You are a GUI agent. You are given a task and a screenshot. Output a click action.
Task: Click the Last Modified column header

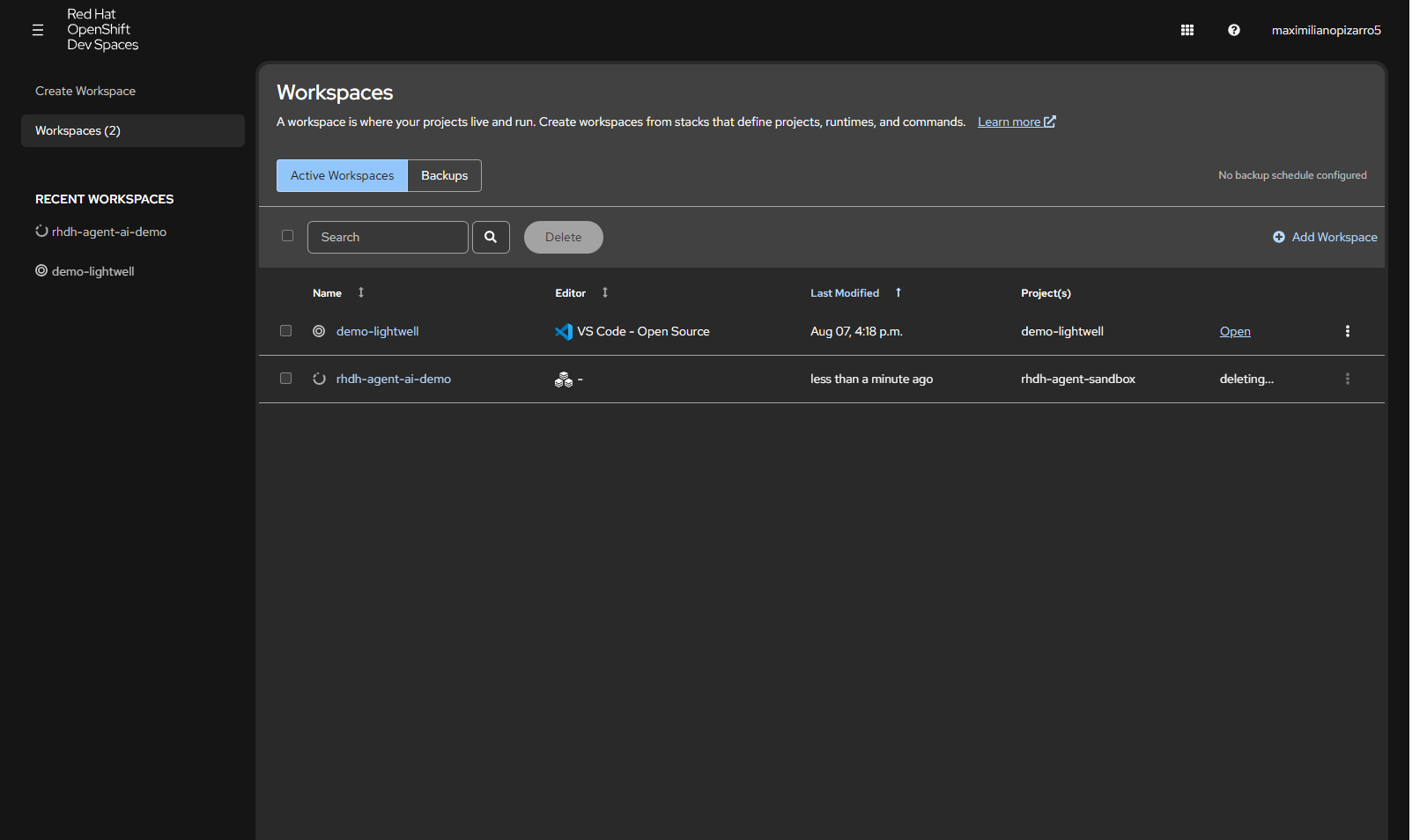(845, 293)
